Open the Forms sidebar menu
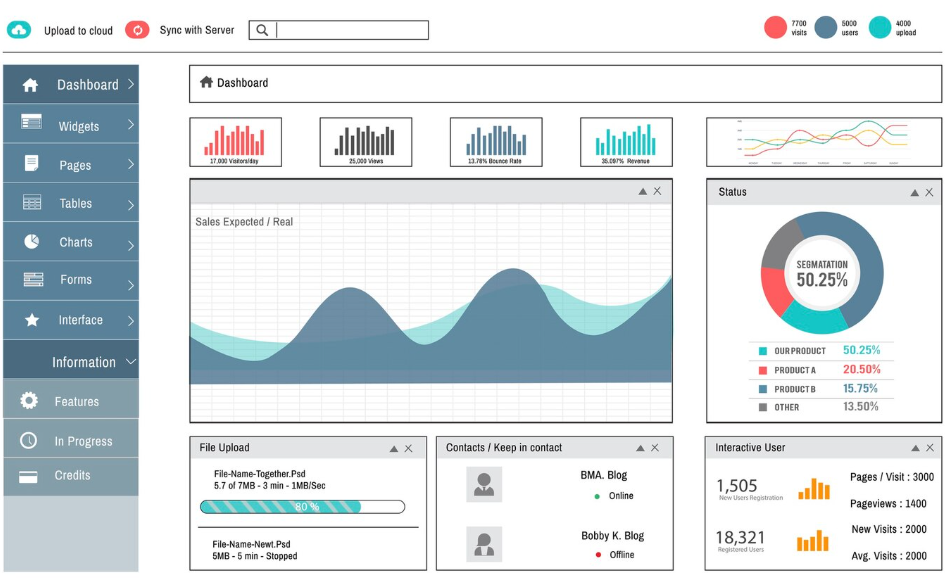The width and height of the screenshot is (950, 580). pos(71,280)
